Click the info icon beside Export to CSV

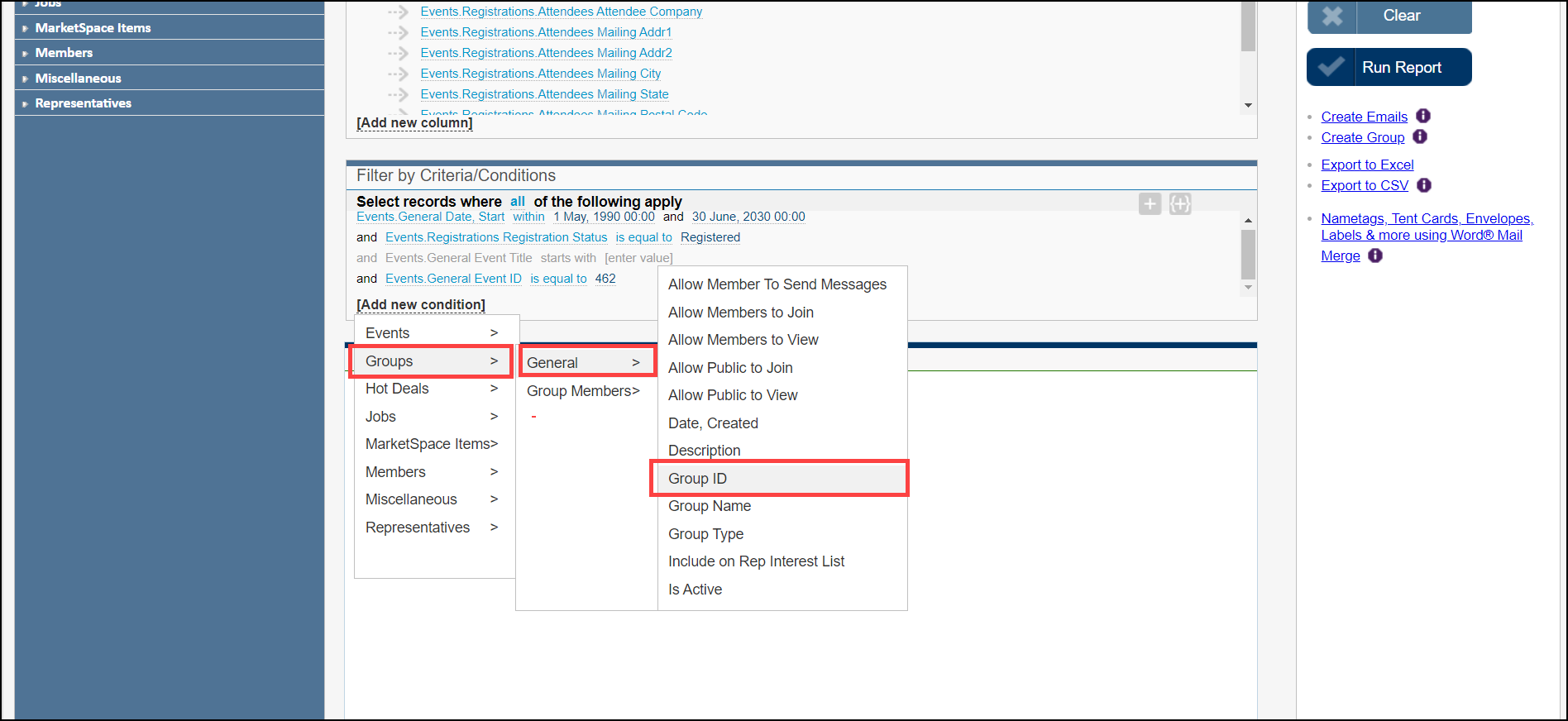[x=1423, y=185]
